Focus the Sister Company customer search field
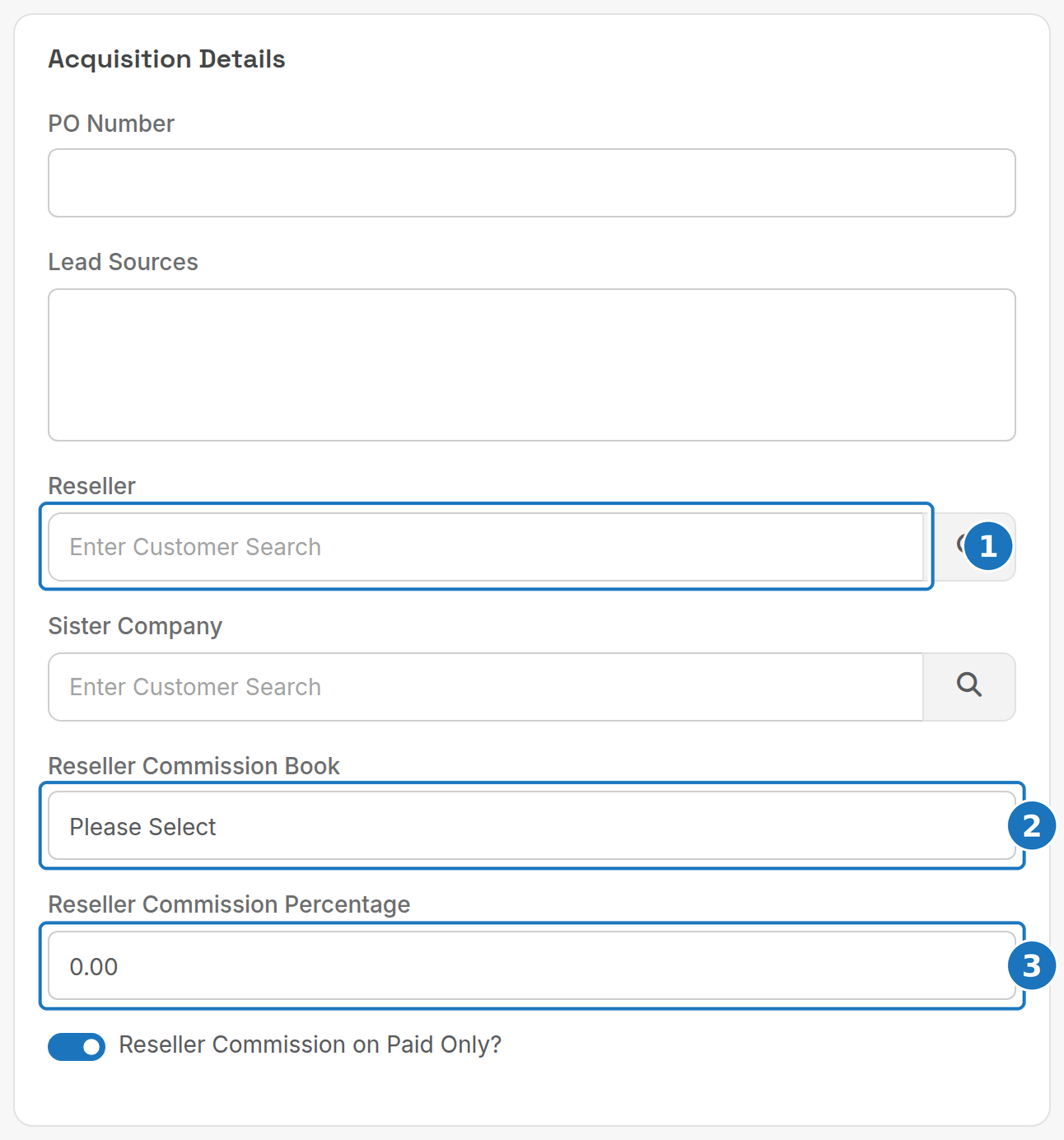Viewport: 1064px width, 1140px height. click(486, 687)
